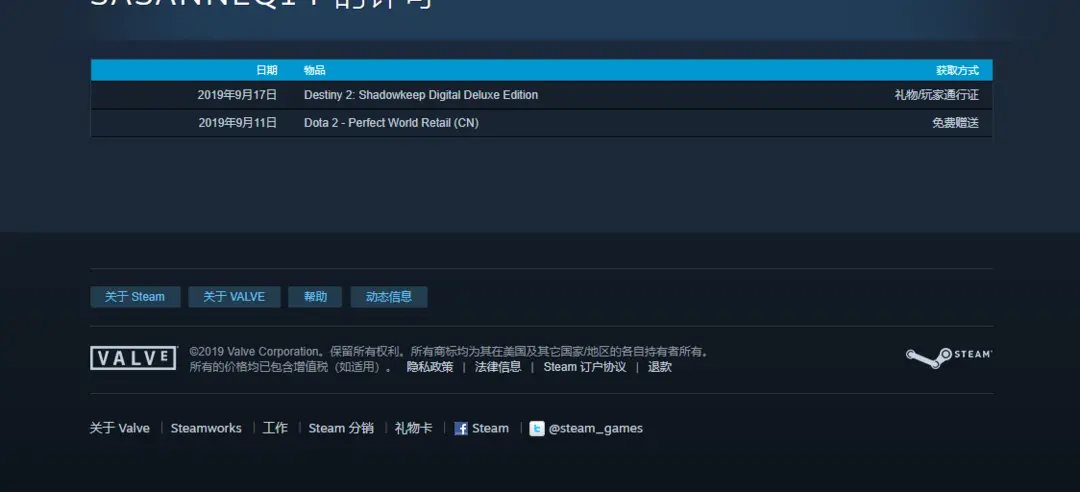Image resolution: width=1080 pixels, height=492 pixels.
Task: Click the 日期 column header
Action: [x=267, y=70]
